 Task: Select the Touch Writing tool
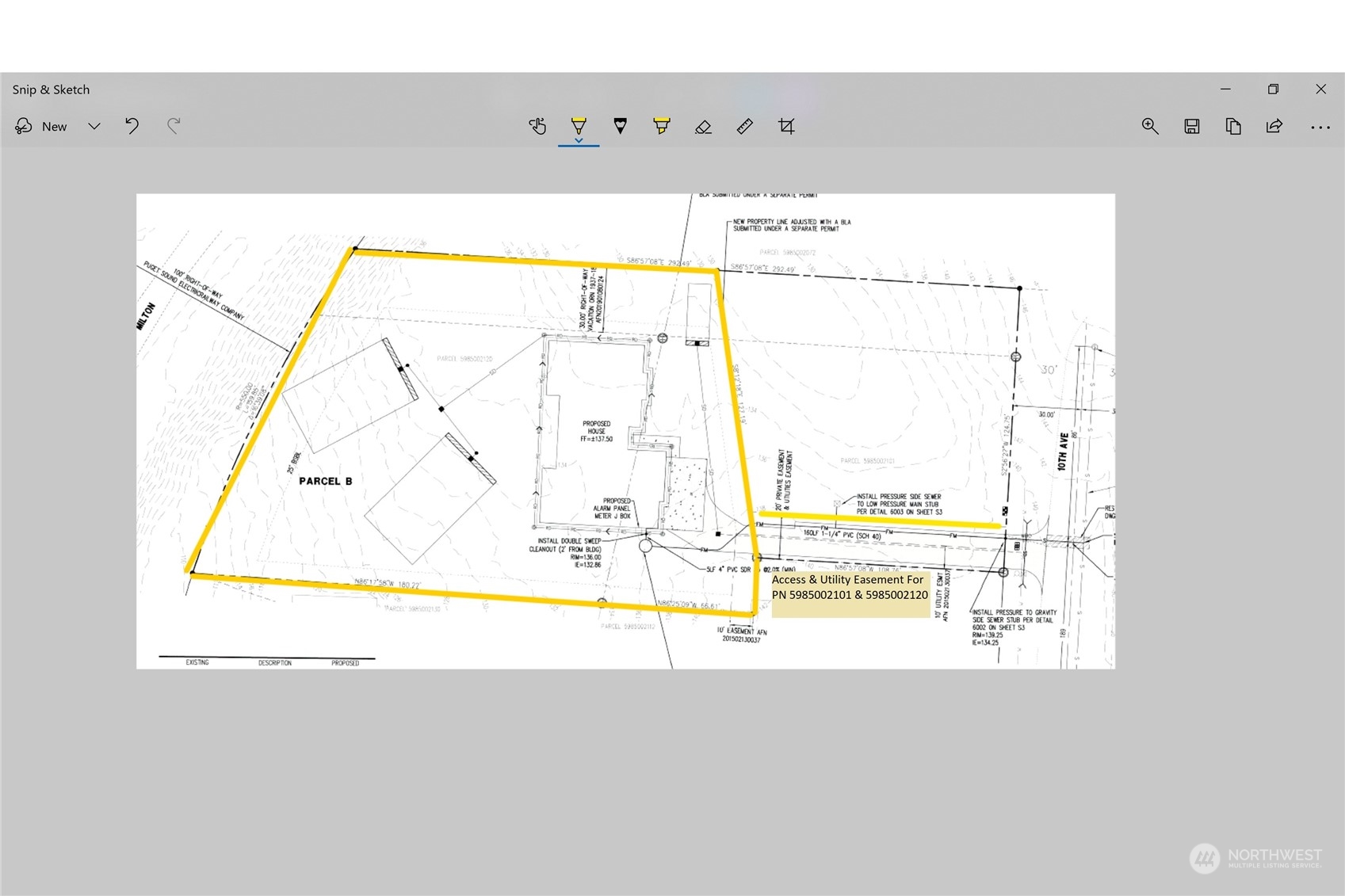point(537,126)
